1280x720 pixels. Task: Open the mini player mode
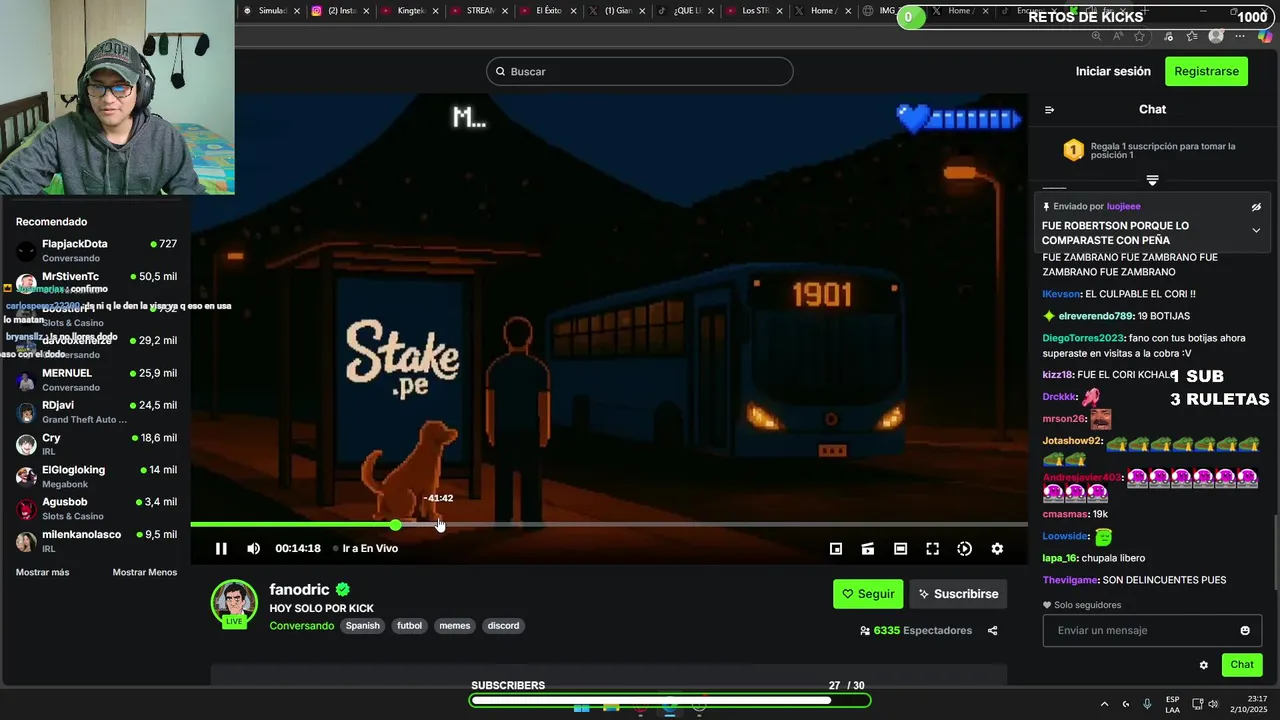pos(836,549)
